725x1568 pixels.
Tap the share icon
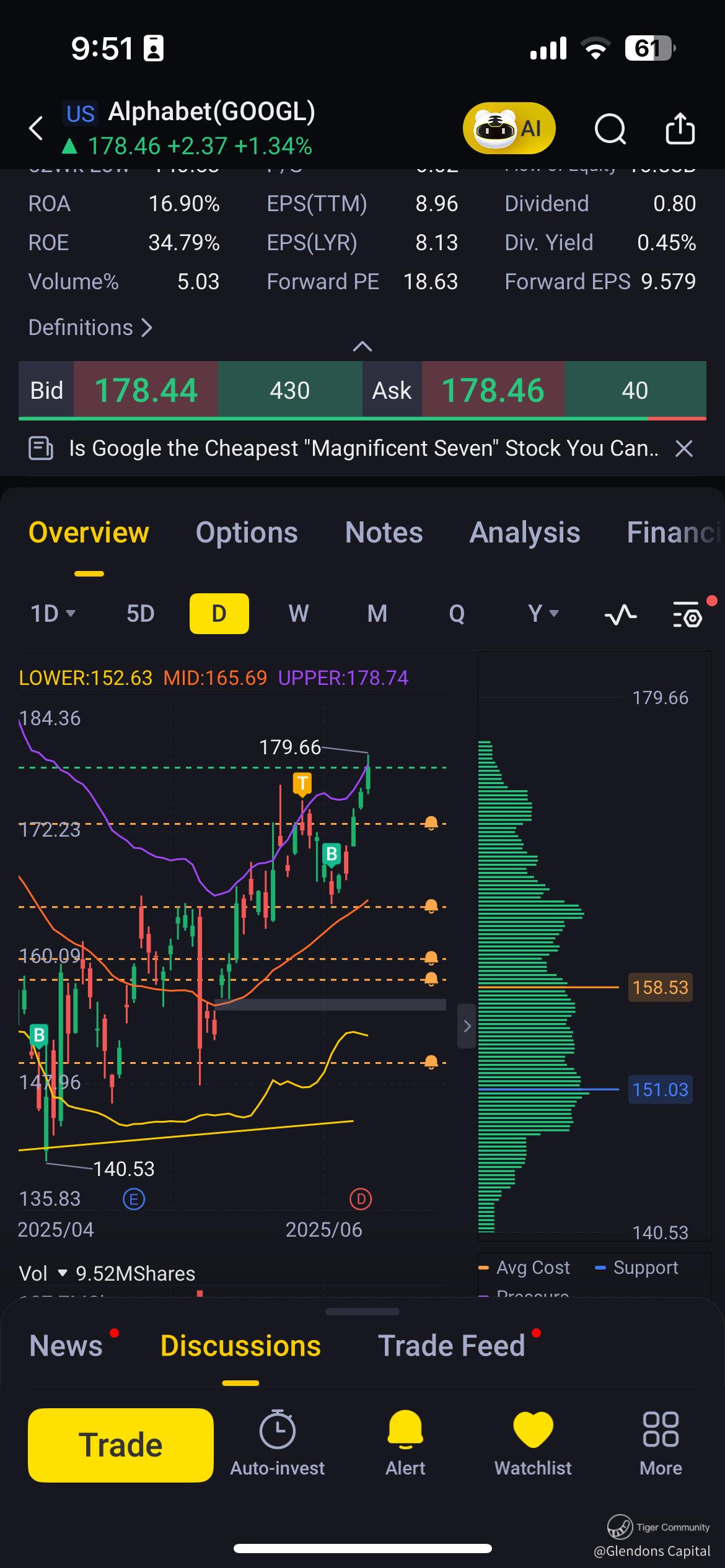click(680, 129)
